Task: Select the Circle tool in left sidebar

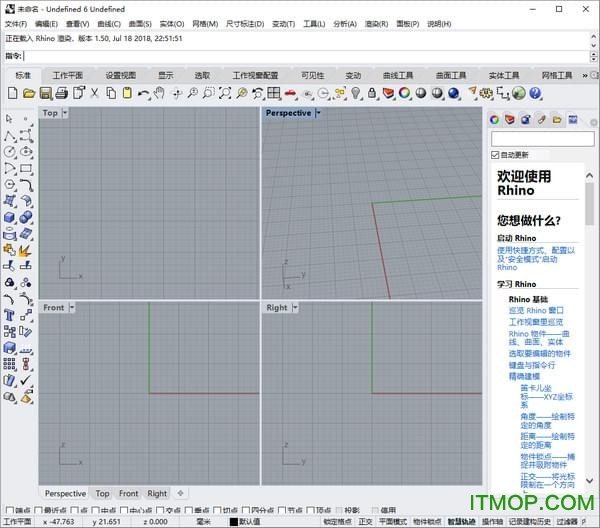Action: (10, 152)
